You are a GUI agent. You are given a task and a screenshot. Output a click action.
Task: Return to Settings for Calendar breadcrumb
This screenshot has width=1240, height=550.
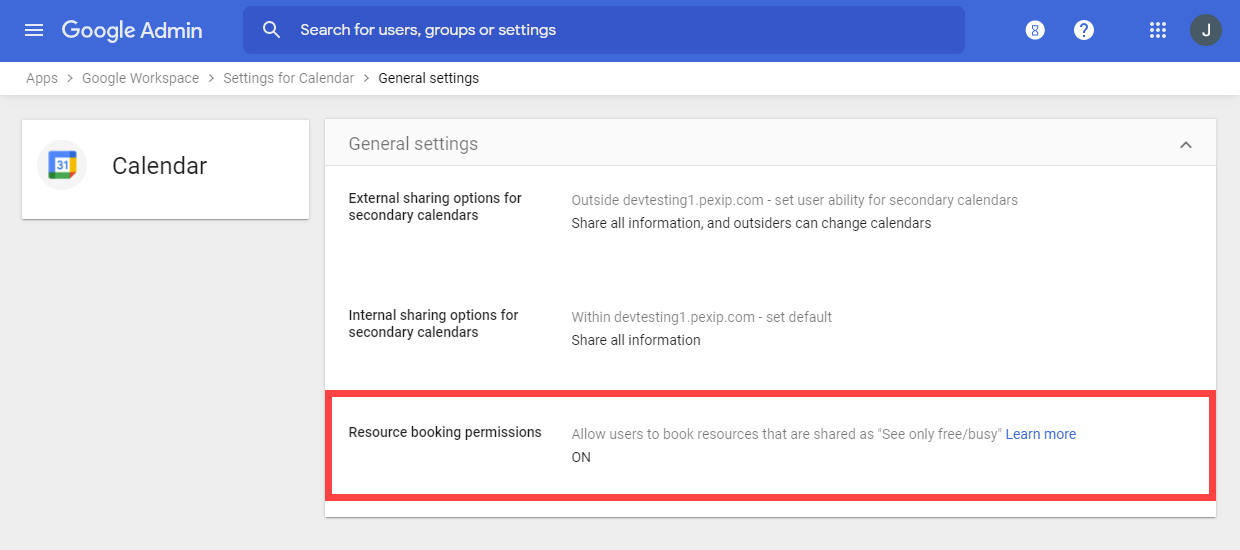click(x=288, y=78)
